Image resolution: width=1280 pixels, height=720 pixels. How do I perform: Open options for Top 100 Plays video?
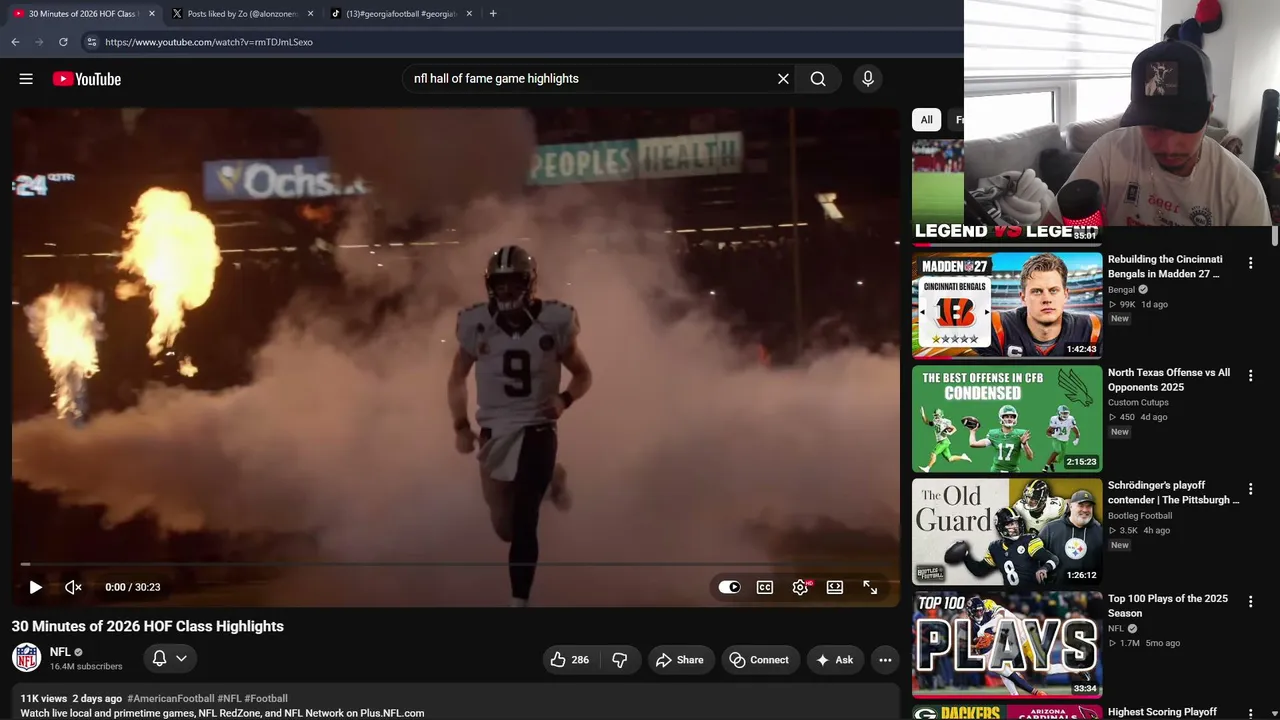(1250, 602)
